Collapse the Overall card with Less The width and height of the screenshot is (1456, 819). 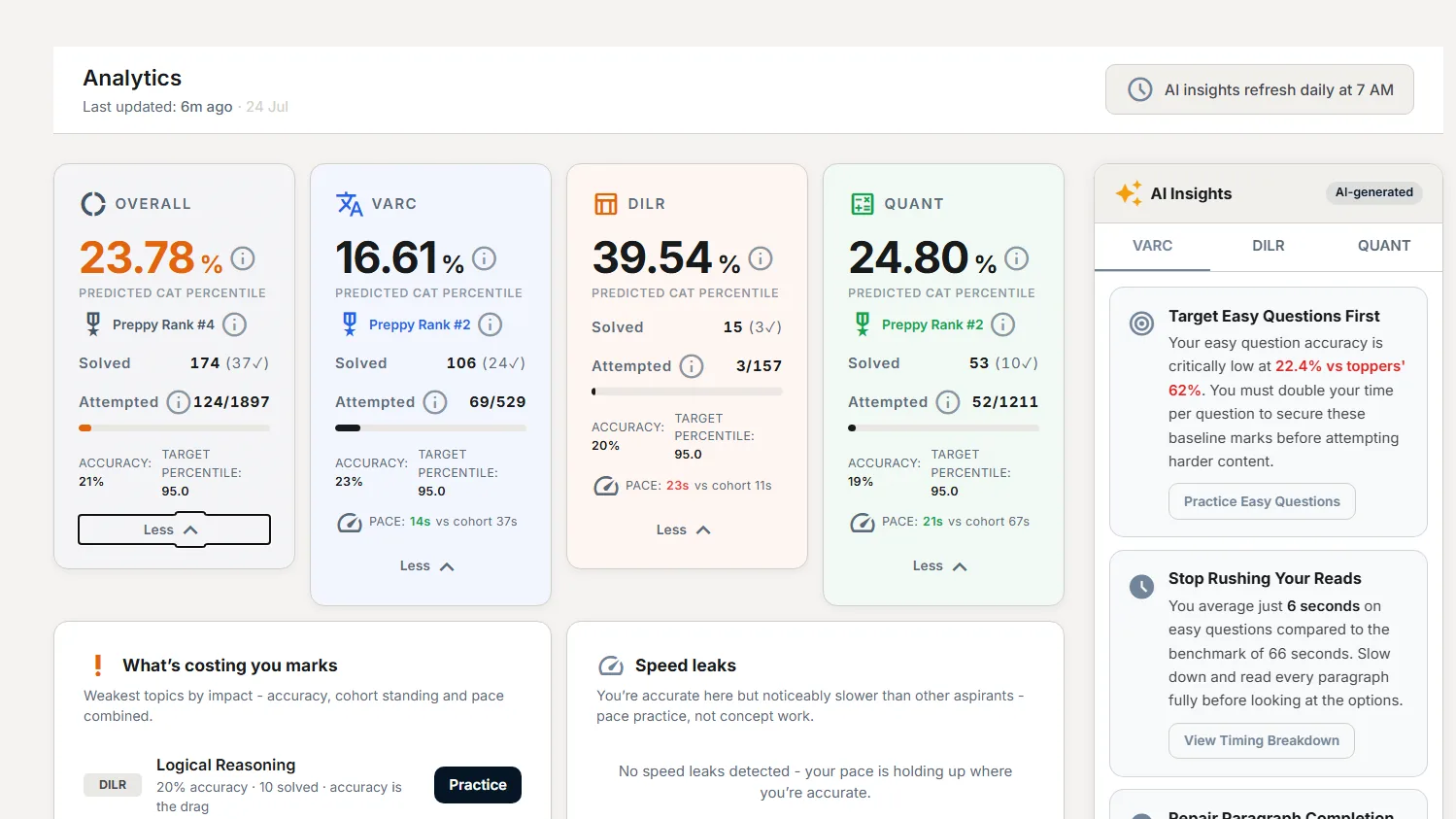point(174,529)
